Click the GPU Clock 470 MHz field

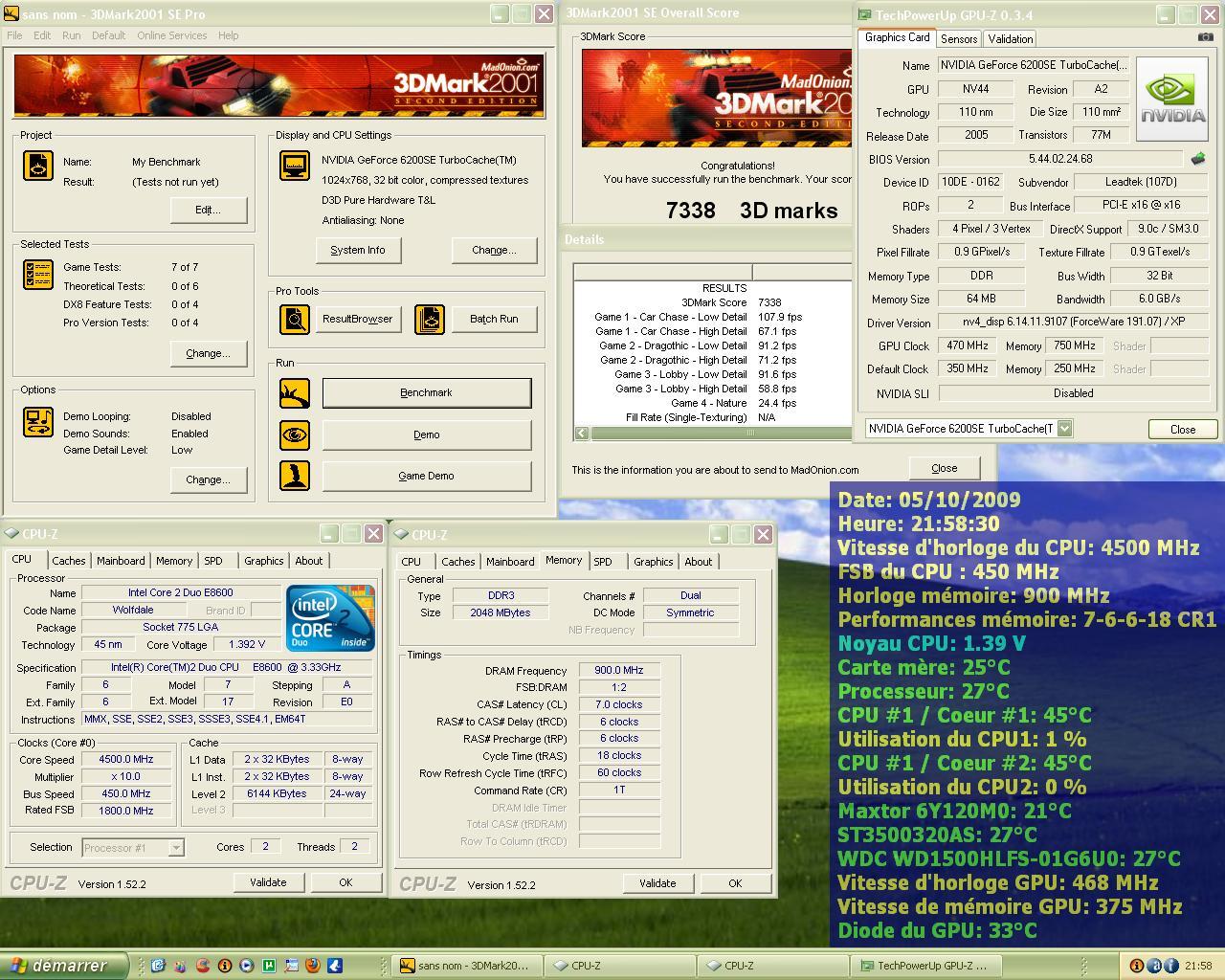point(968,345)
